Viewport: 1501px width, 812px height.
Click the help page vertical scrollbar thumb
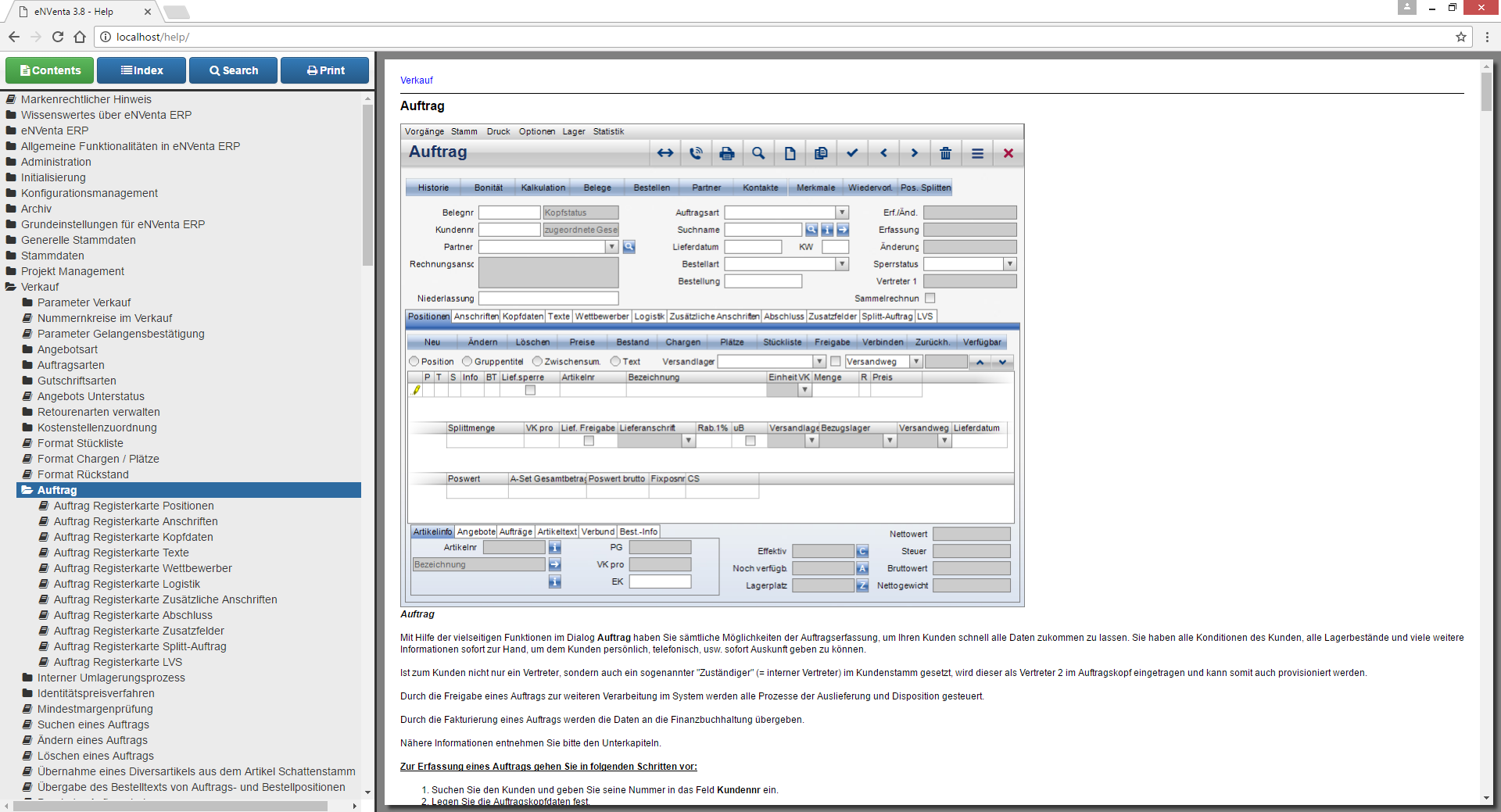point(1486,92)
